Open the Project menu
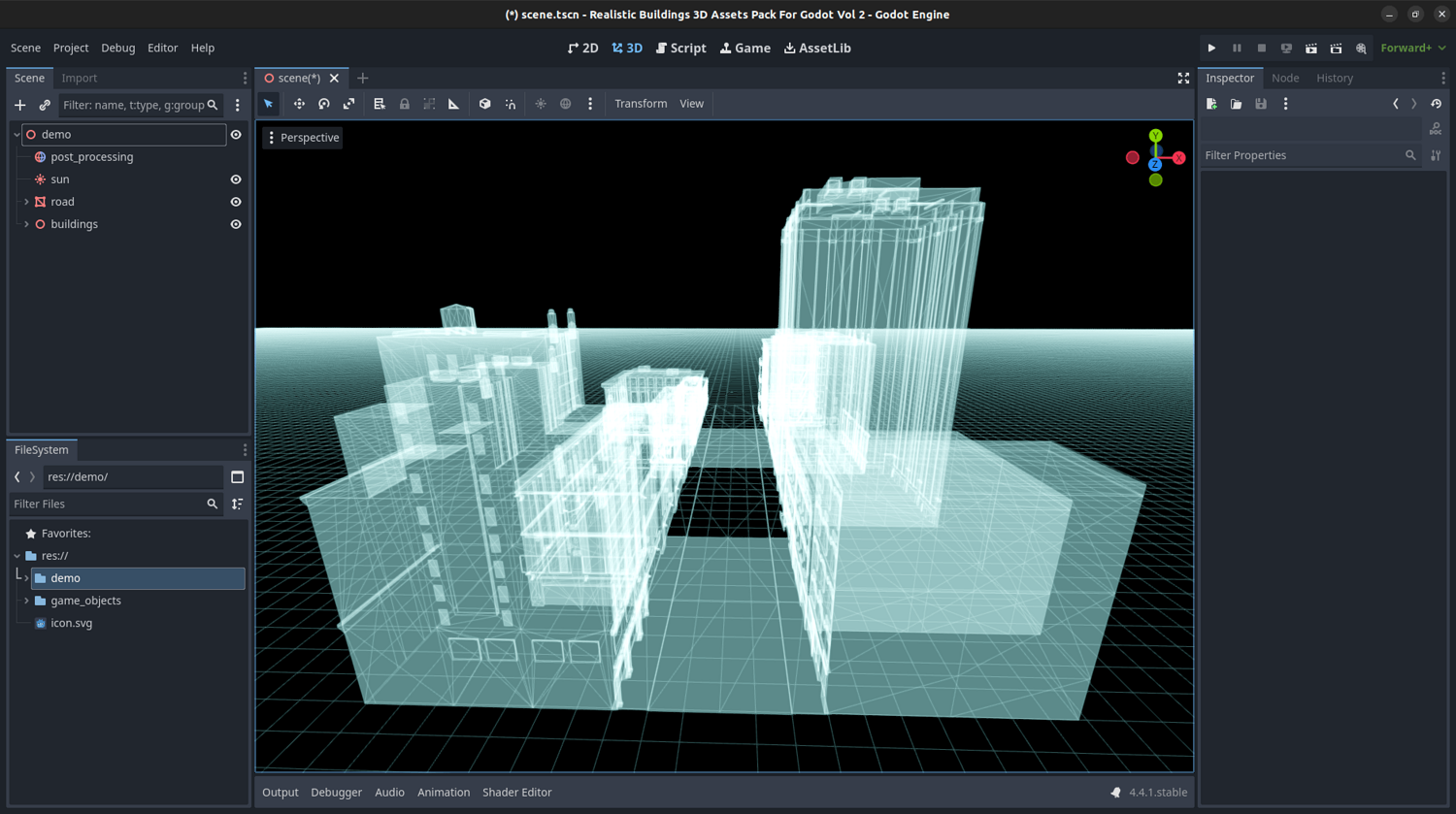 (x=71, y=48)
